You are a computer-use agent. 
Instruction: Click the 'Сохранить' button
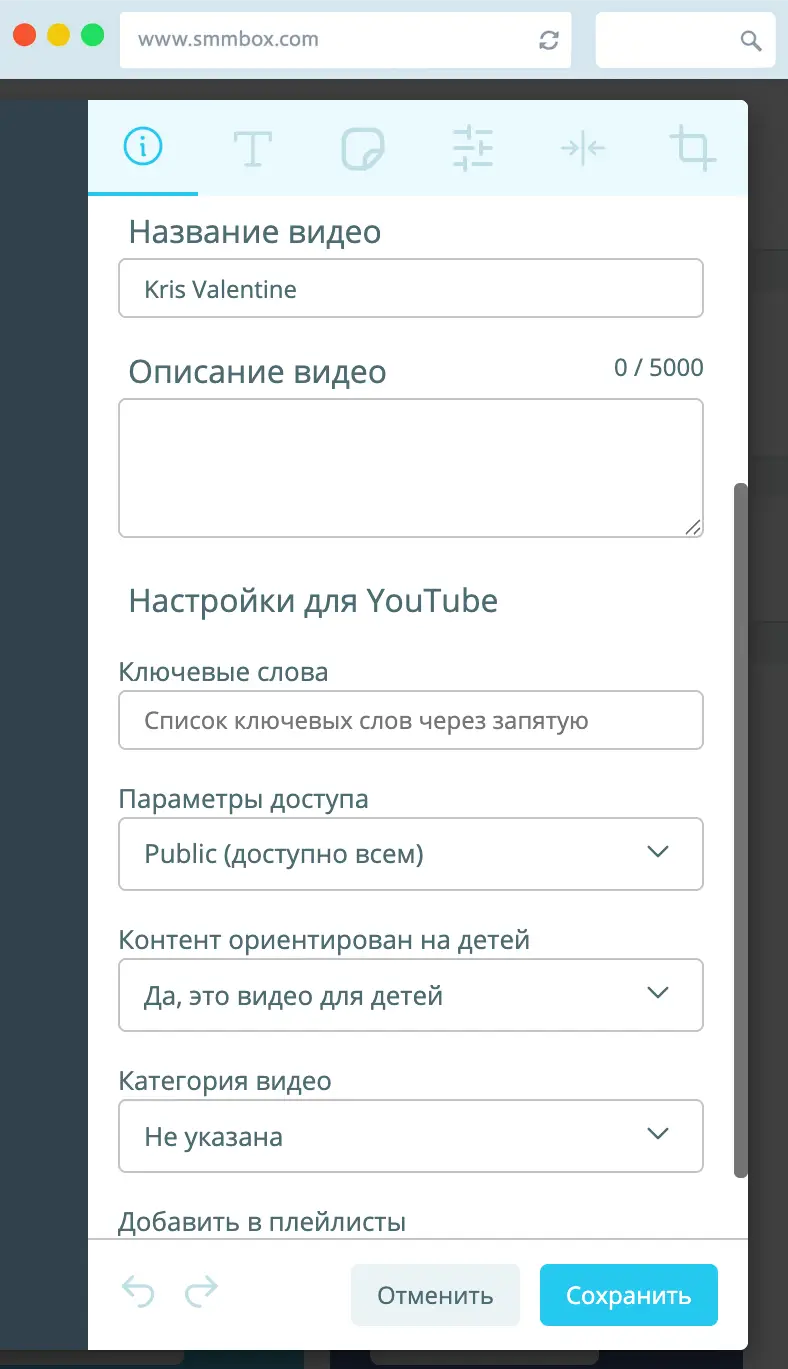click(629, 1295)
